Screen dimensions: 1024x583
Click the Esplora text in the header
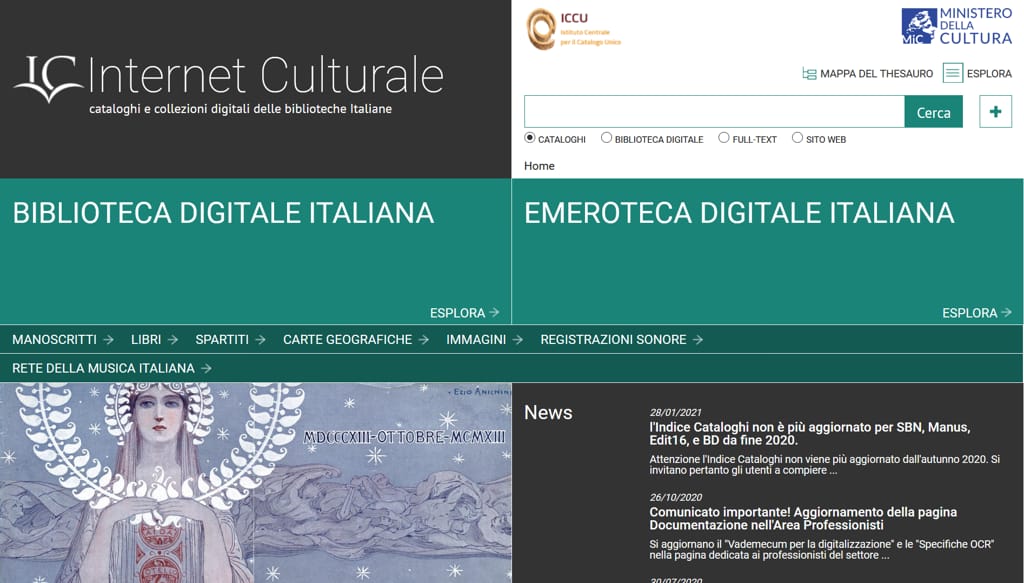pyautogui.click(x=989, y=74)
